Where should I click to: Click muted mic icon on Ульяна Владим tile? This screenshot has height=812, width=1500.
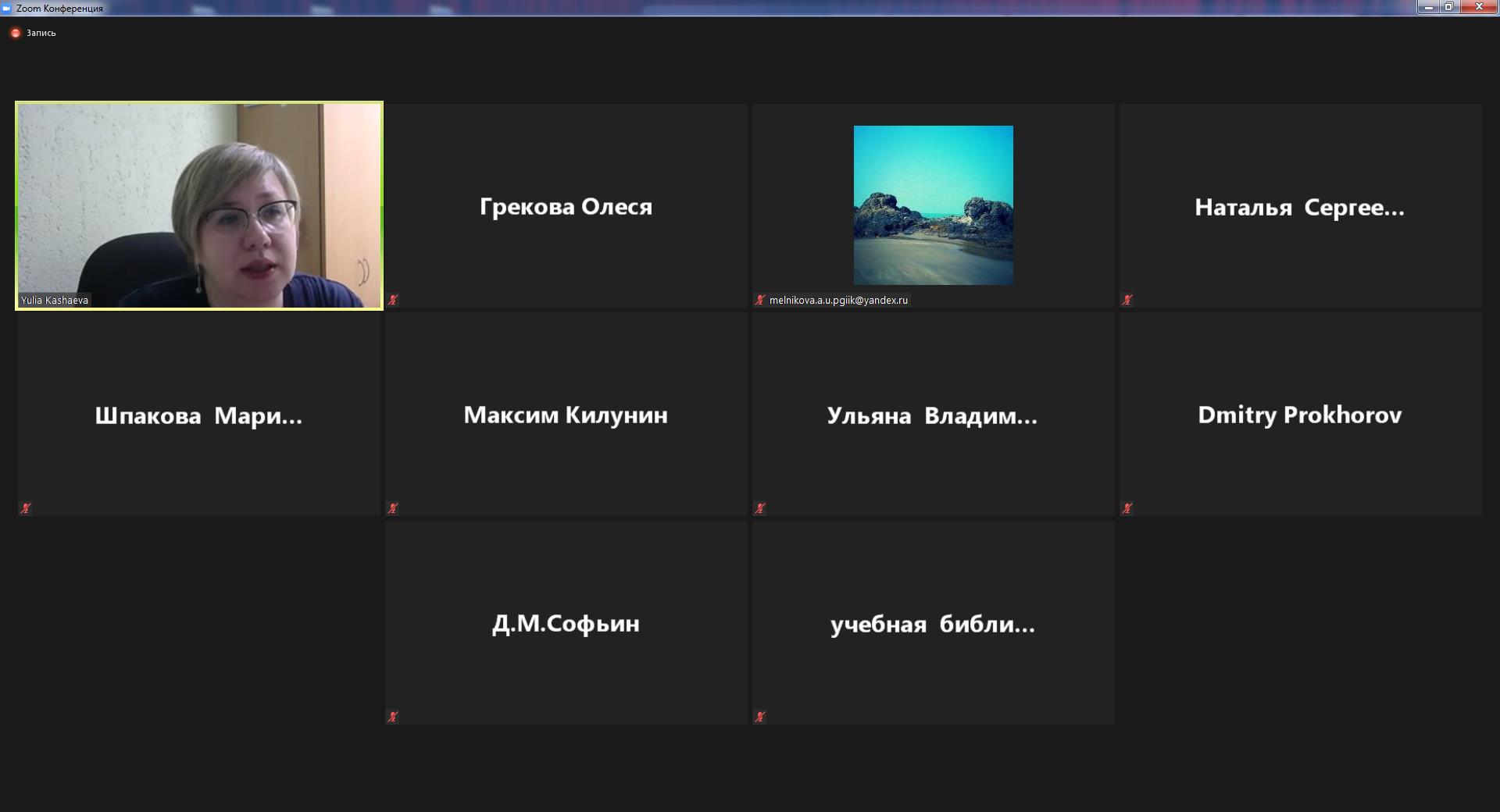(760, 508)
